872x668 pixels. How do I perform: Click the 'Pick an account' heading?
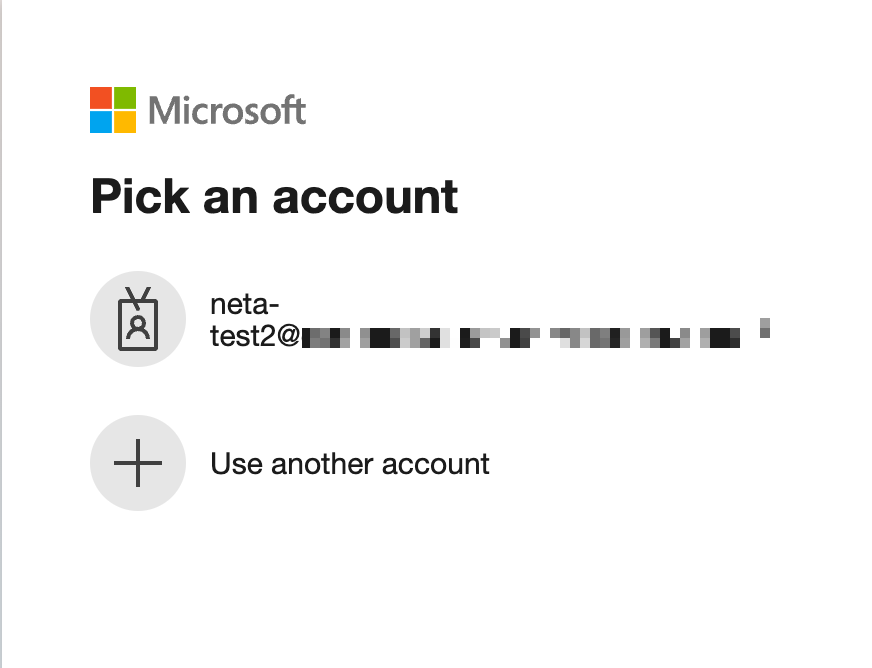[274, 197]
